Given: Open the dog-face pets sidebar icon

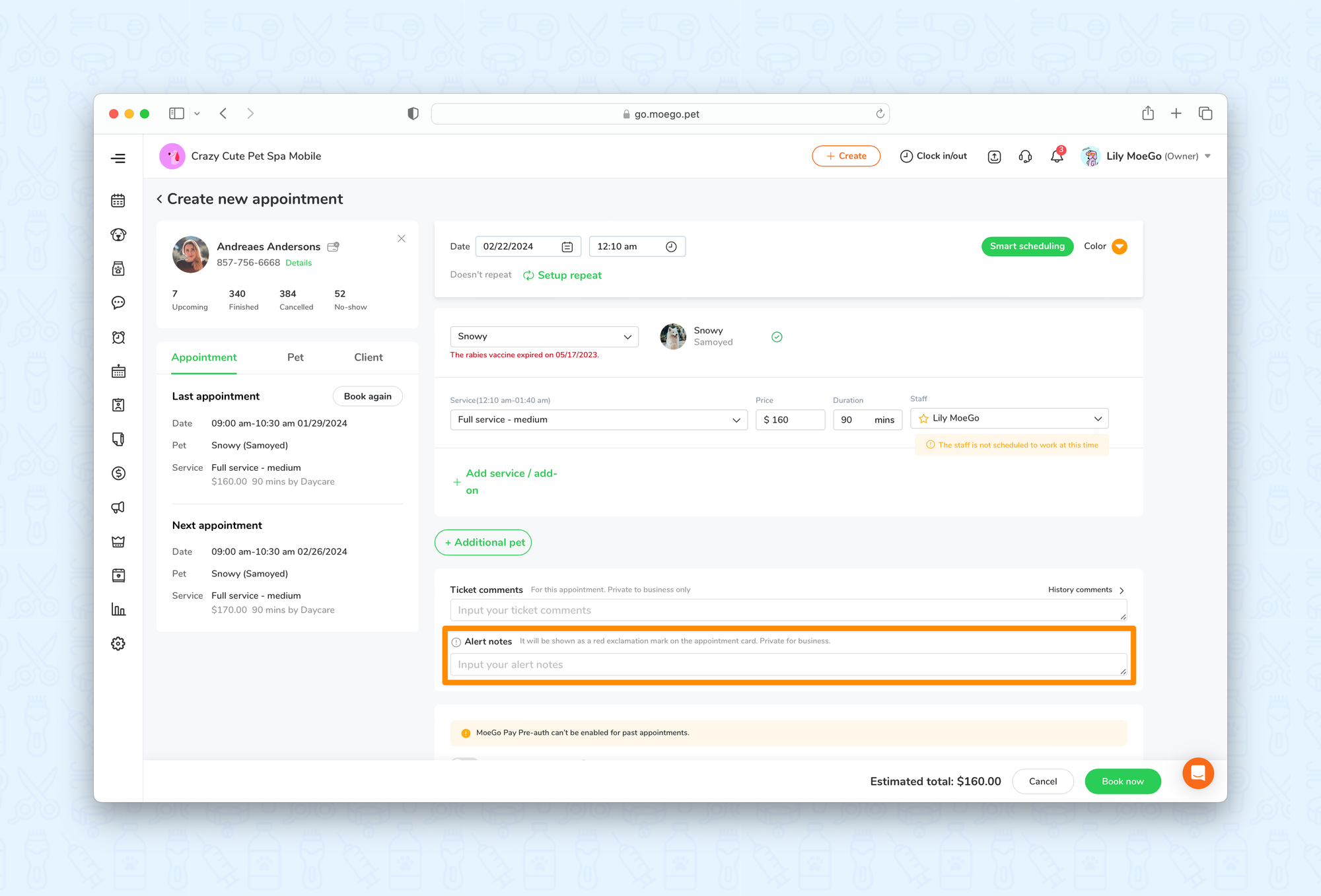Looking at the screenshot, I should 118,235.
